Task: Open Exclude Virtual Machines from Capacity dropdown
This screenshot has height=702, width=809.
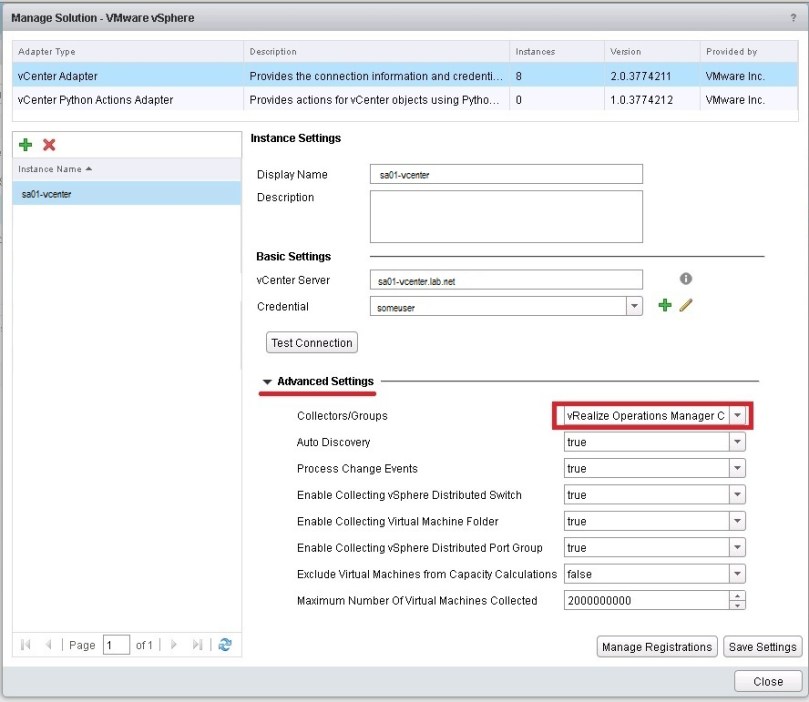Action: [x=737, y=574]
